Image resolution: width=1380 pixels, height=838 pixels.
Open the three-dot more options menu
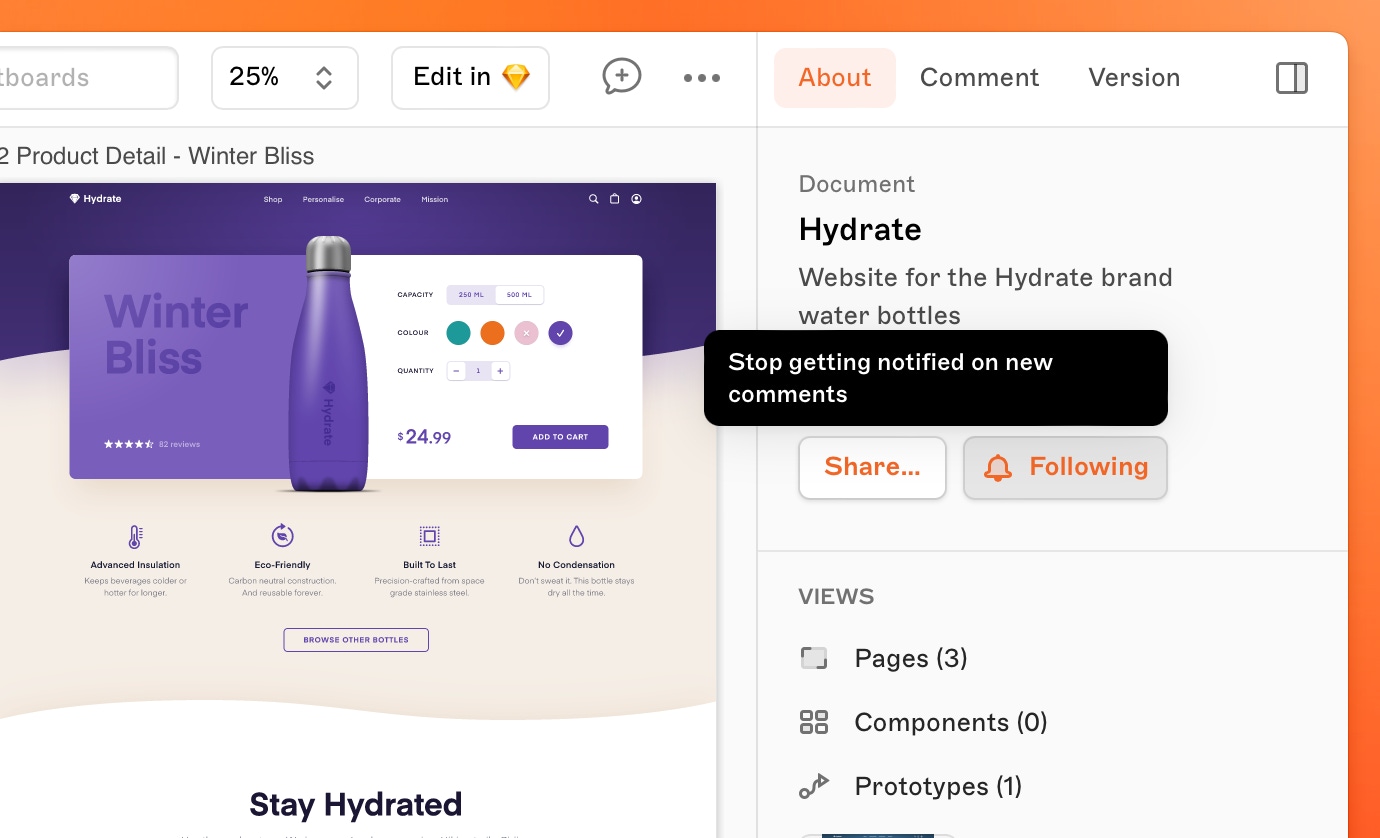(701, 78)
